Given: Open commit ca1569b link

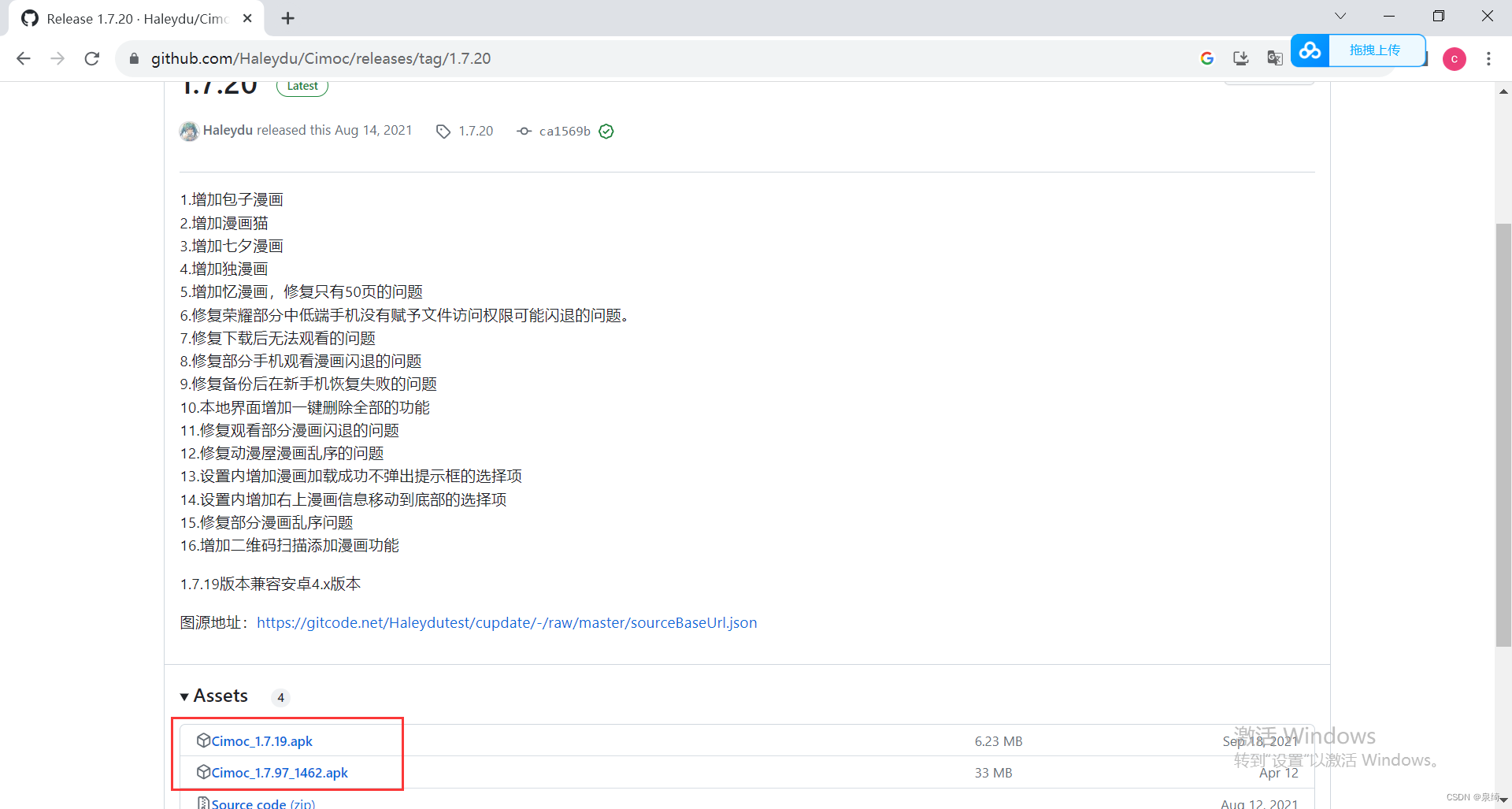Looking at the screenshot, I should click(565, 132).
